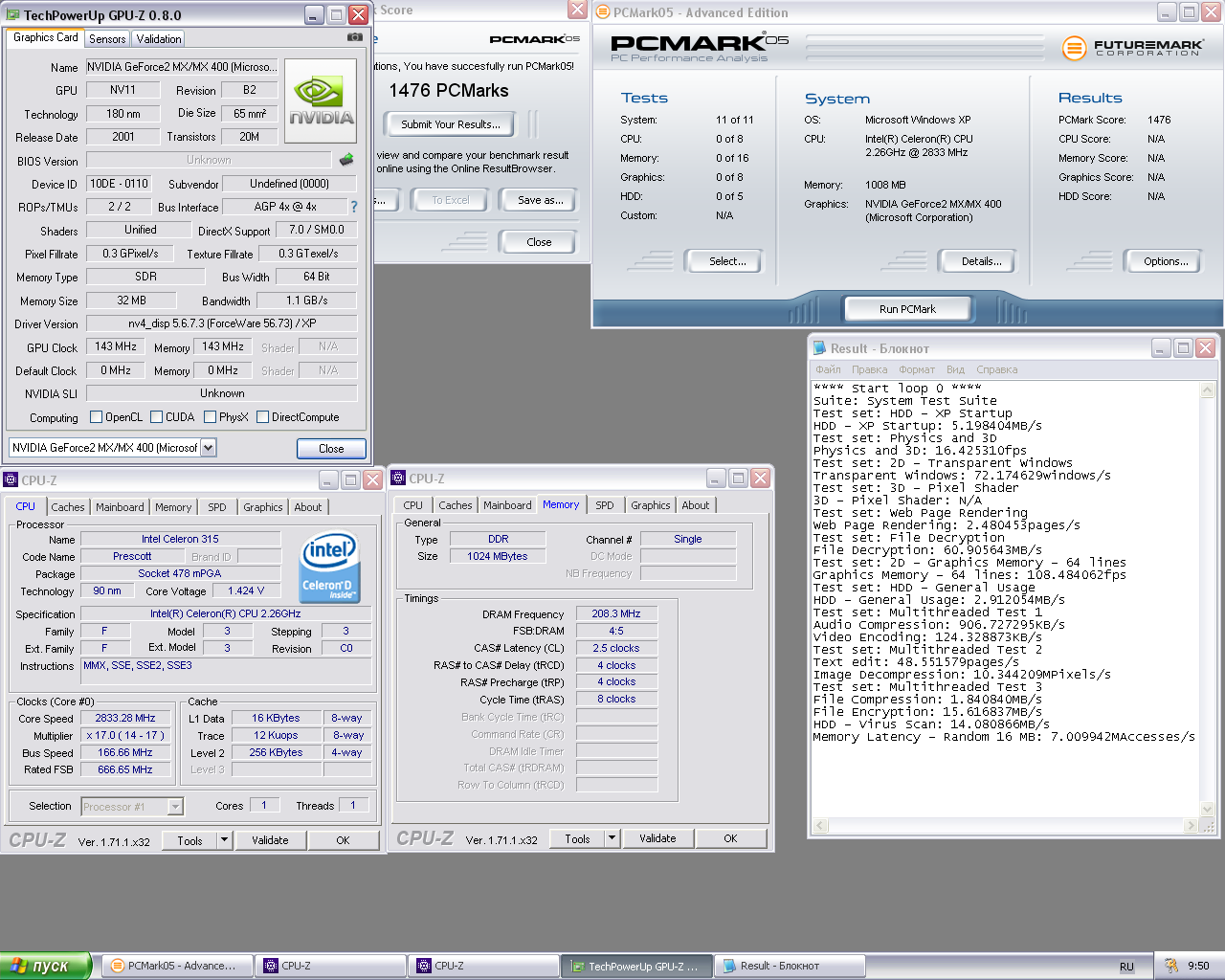
Task: Click Notepad horizontal scrollbar right arrow
Action: tap(1191, 825)
